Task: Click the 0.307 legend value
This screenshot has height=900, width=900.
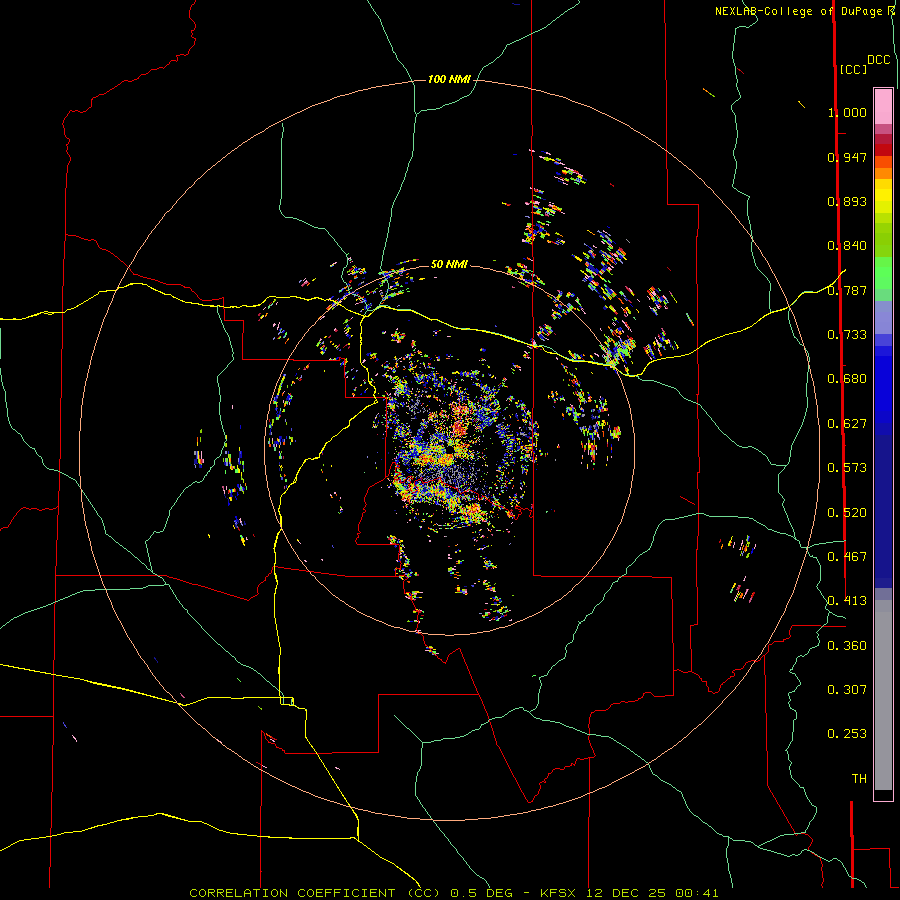Action: (847, 689)
